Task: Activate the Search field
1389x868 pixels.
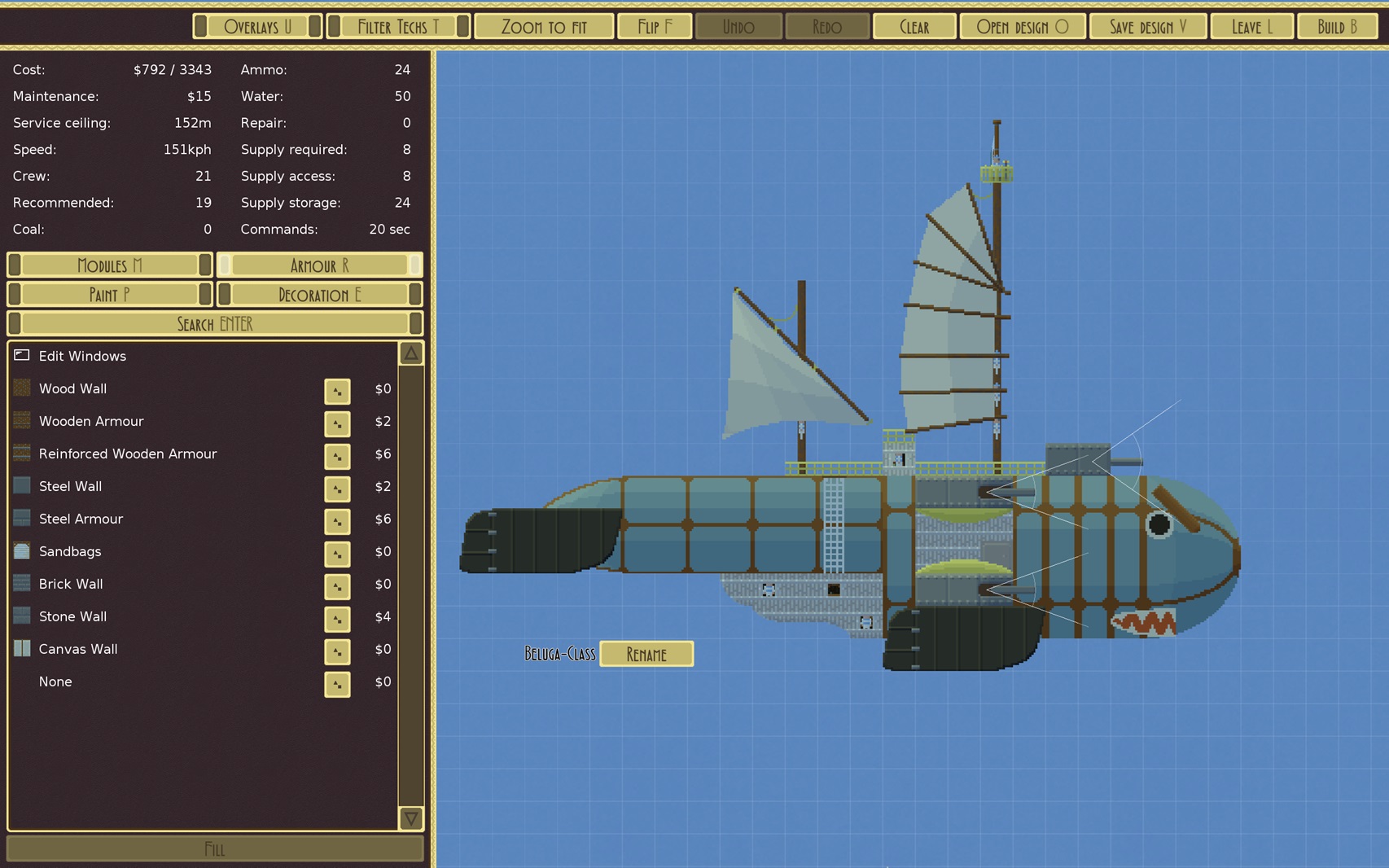Action: coord(215,323)
